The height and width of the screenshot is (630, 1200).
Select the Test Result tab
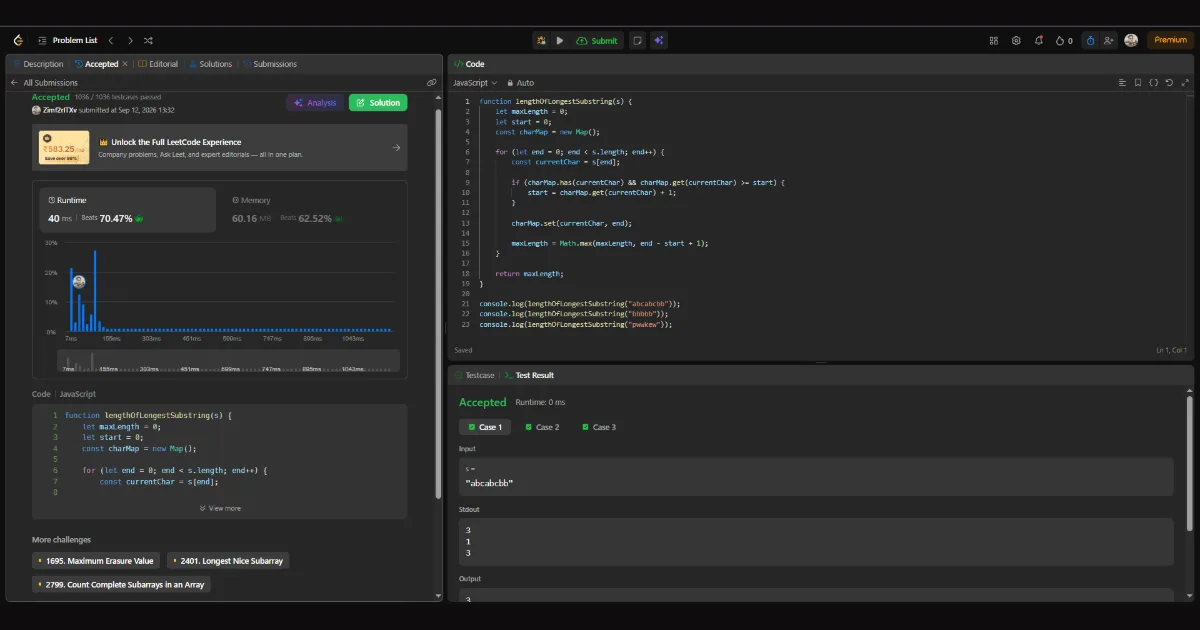[529, 375]
